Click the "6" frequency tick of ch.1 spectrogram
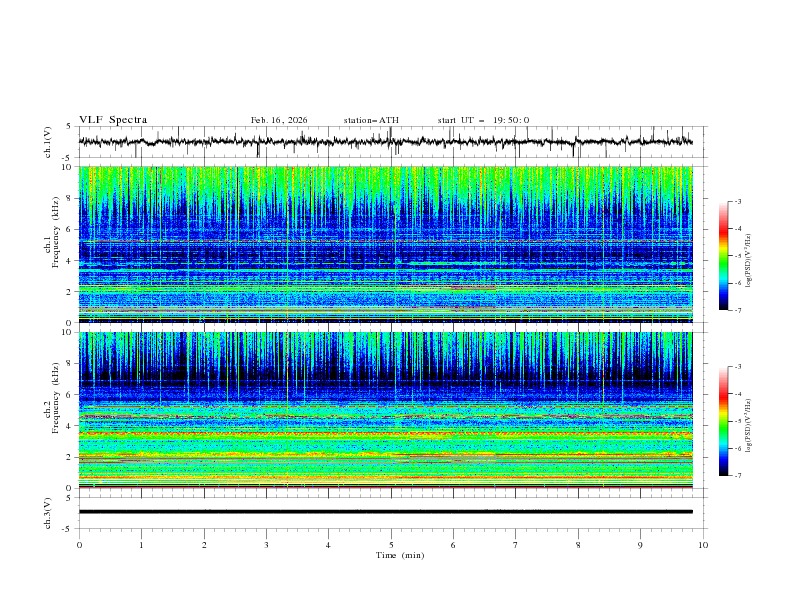Screen dimensions: 792x612 tap(71, 229)
